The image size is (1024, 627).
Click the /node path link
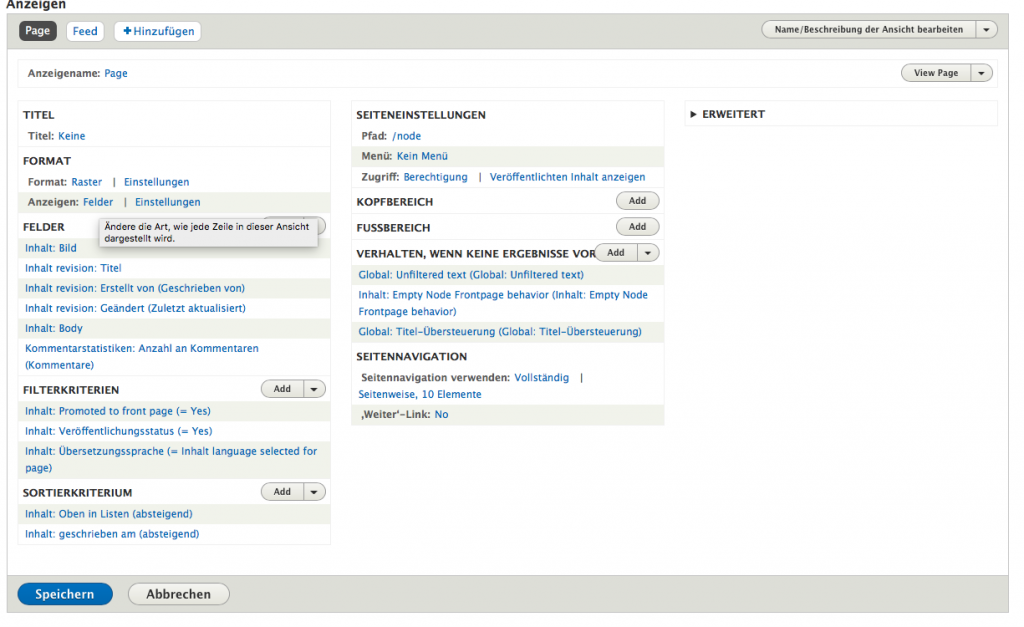click(406, 136)
